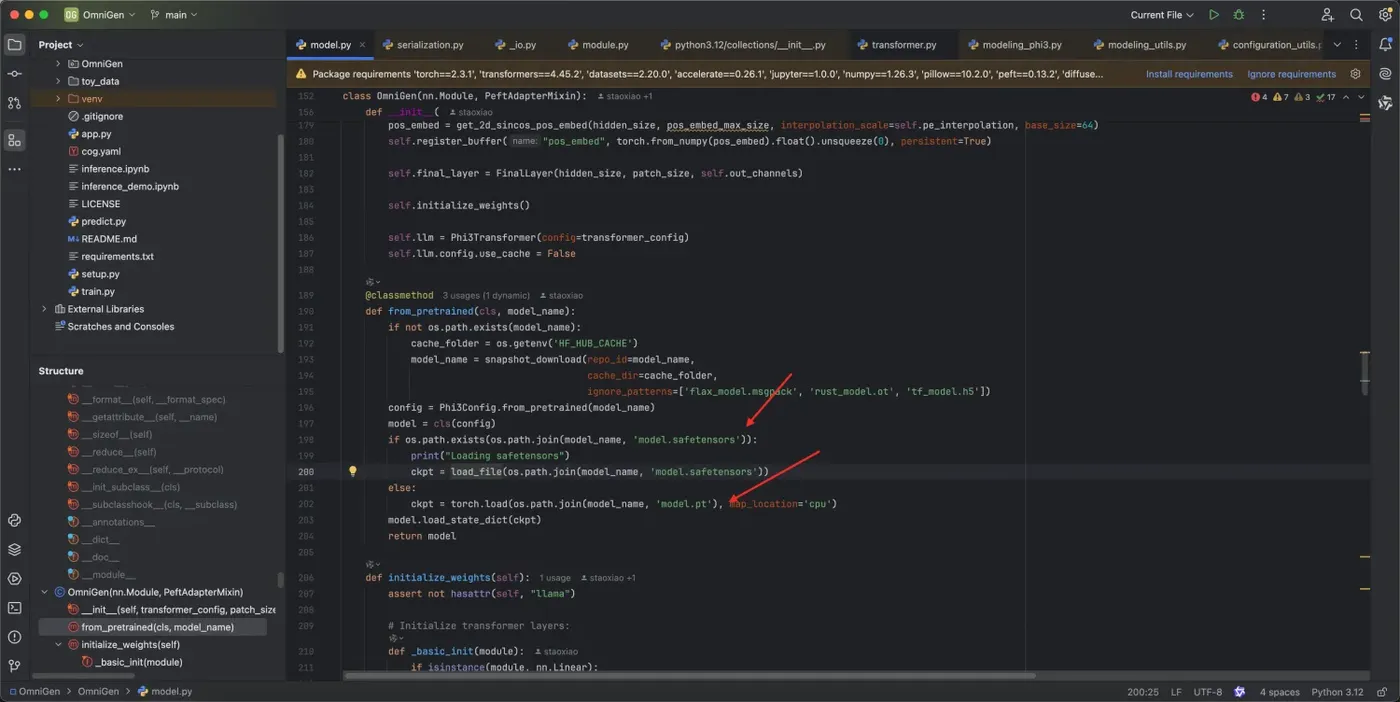Viewport: 1400px width, 702px height.
Task: Open the OmniGen project dropdown
Action: (x=100, y=15)
